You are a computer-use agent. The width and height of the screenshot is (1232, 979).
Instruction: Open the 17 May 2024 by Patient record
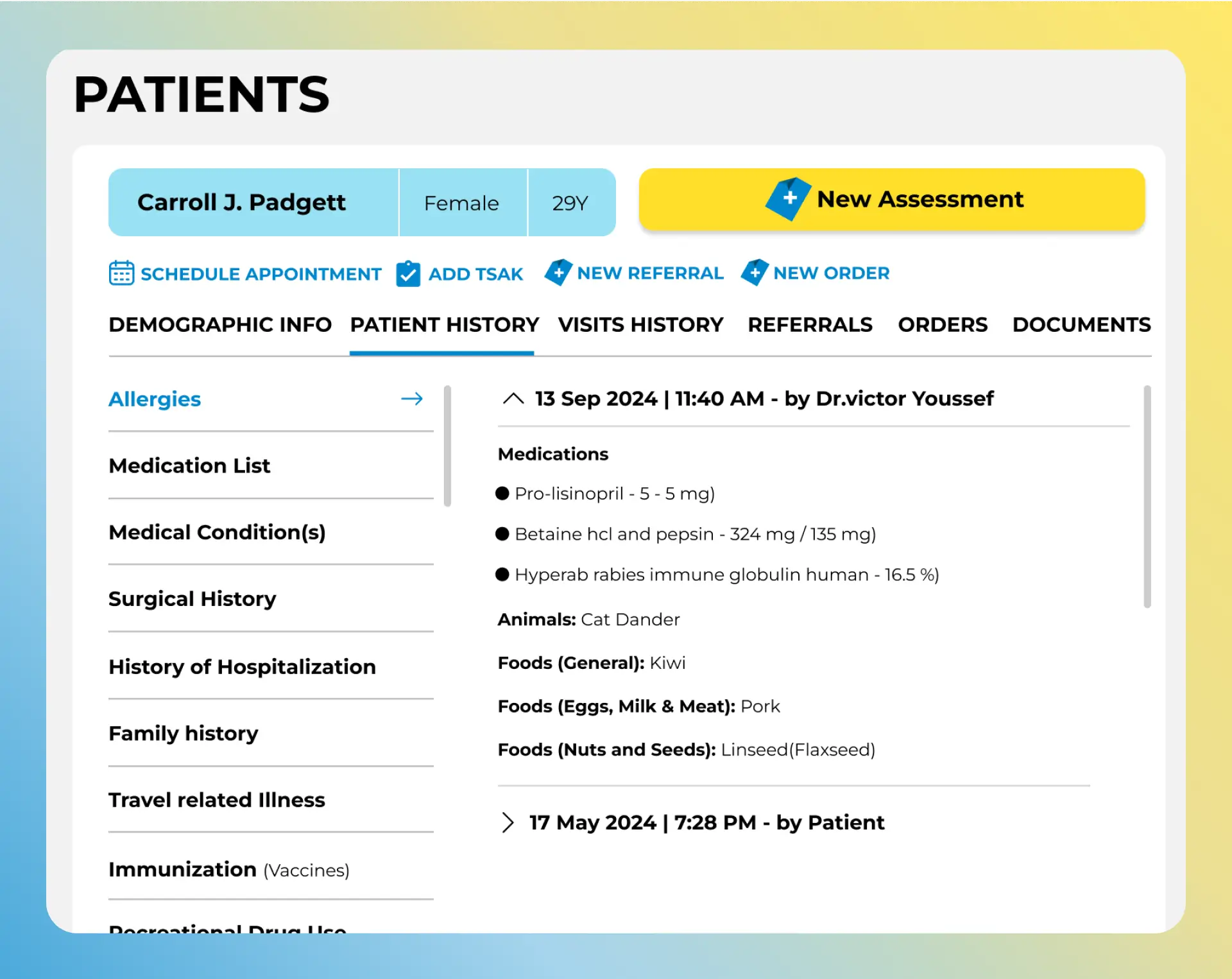706,822
